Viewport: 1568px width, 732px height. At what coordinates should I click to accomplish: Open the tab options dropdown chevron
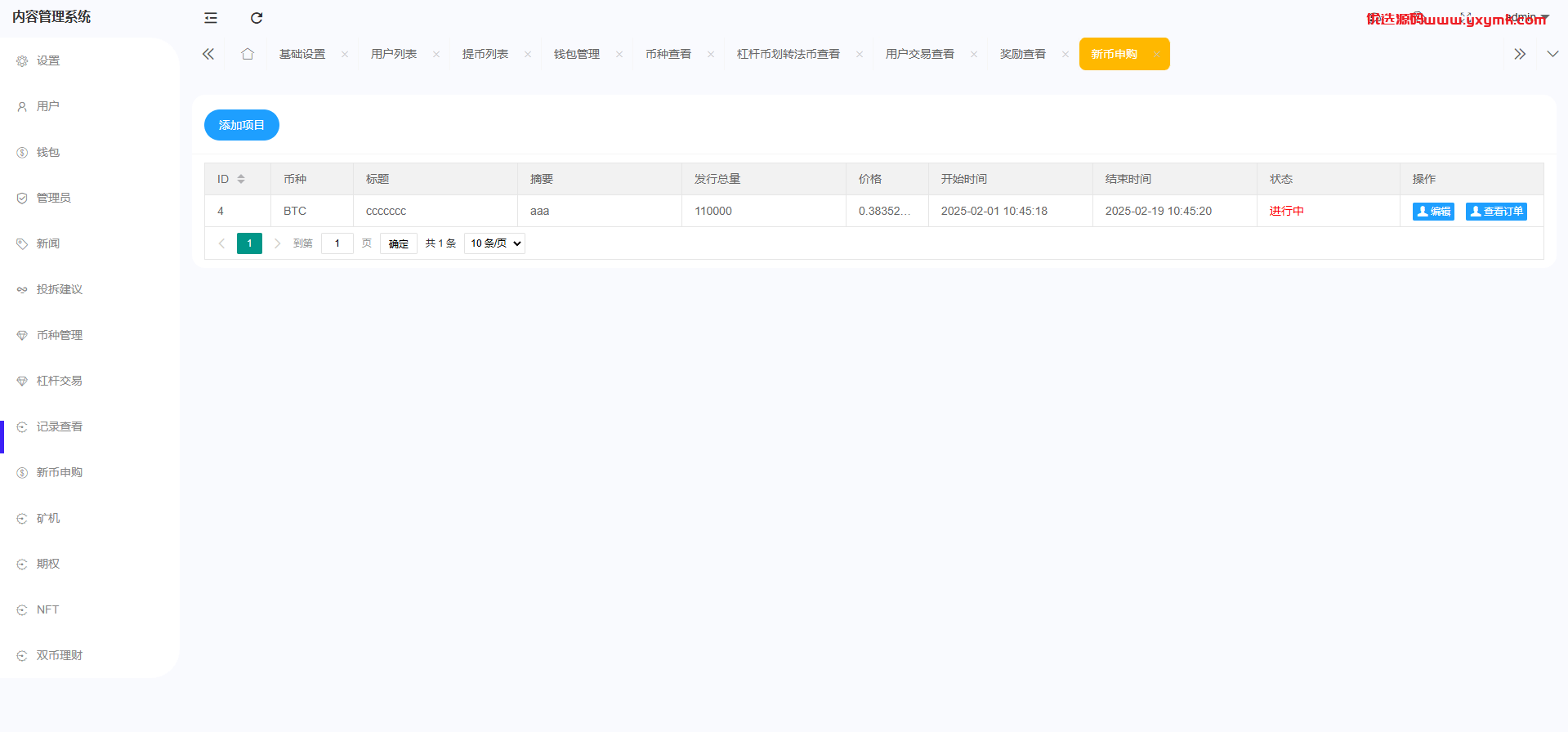tap(1552, 54)
